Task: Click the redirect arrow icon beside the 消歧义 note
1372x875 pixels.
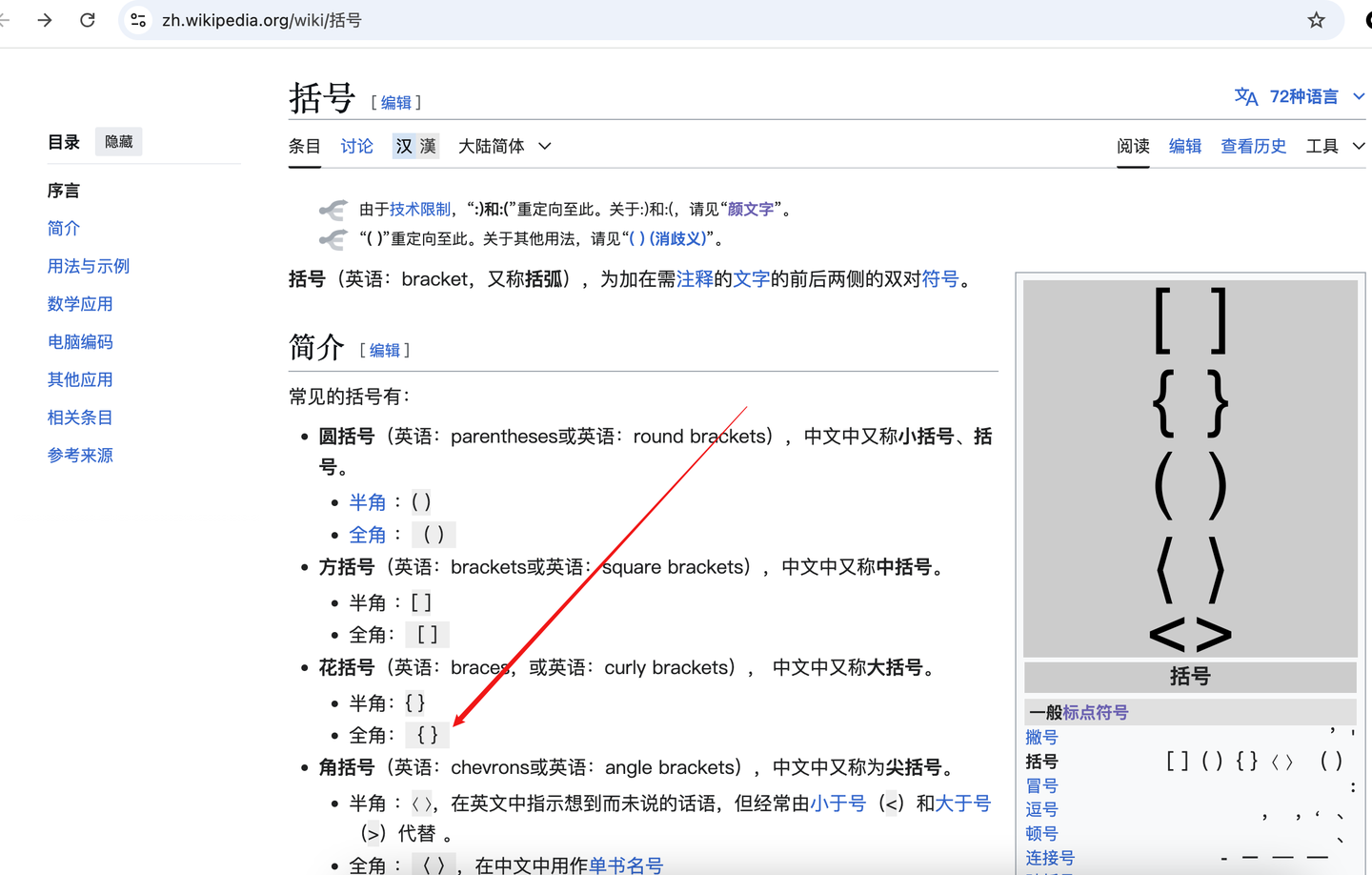Action: [x=333, y=238]
